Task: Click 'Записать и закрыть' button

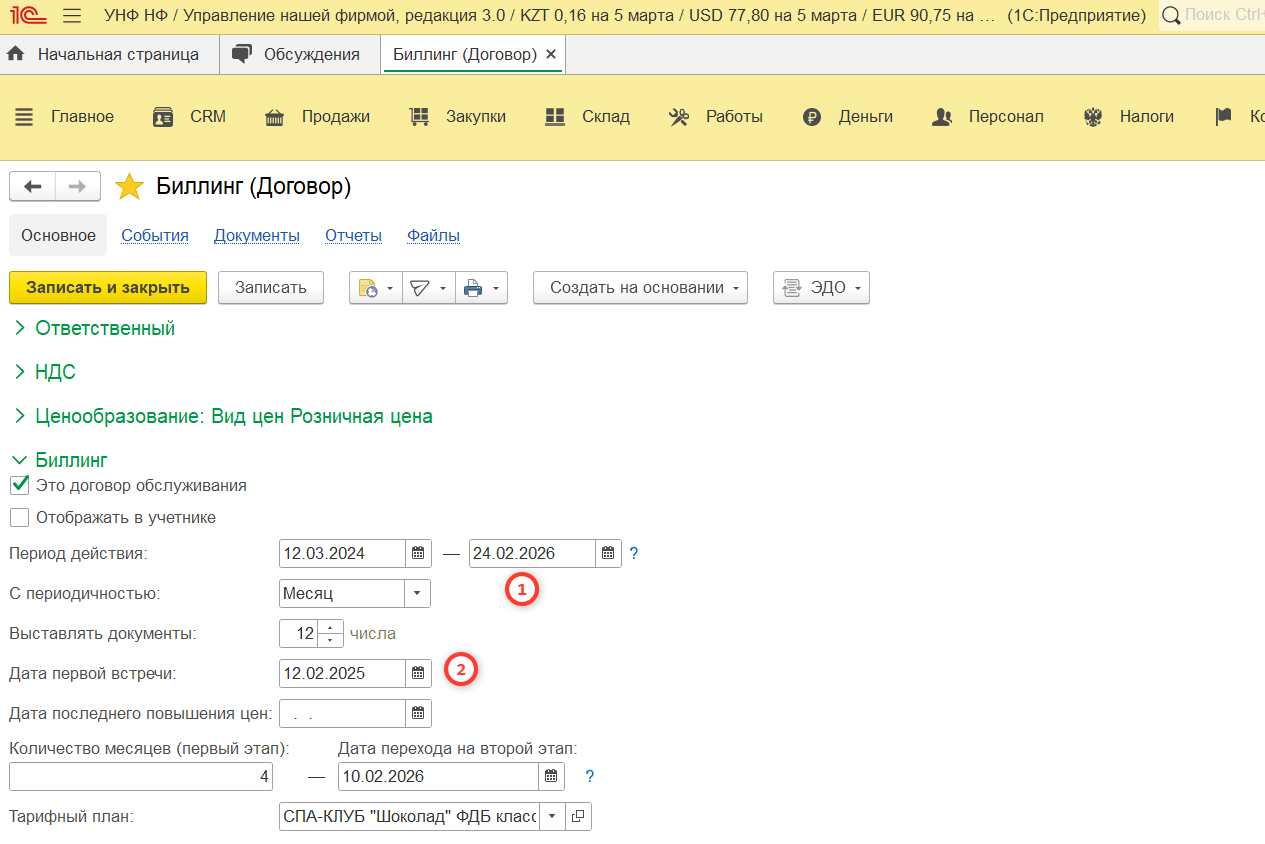Action: pos(108,288)
